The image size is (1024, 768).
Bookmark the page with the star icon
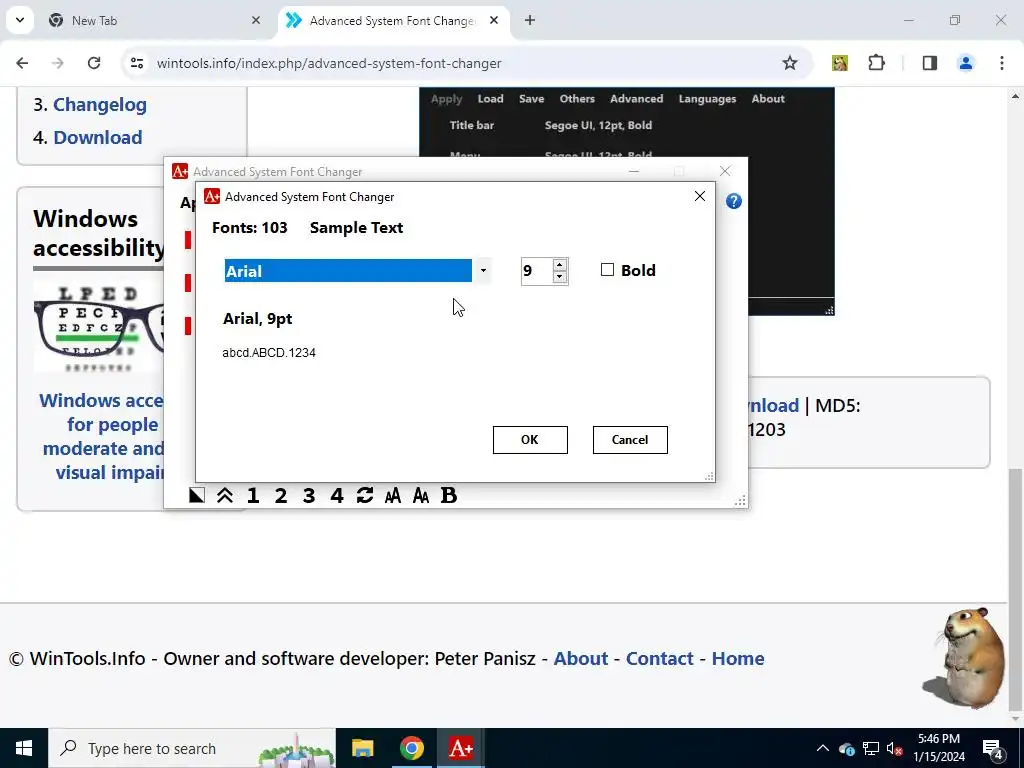point(790,63)
